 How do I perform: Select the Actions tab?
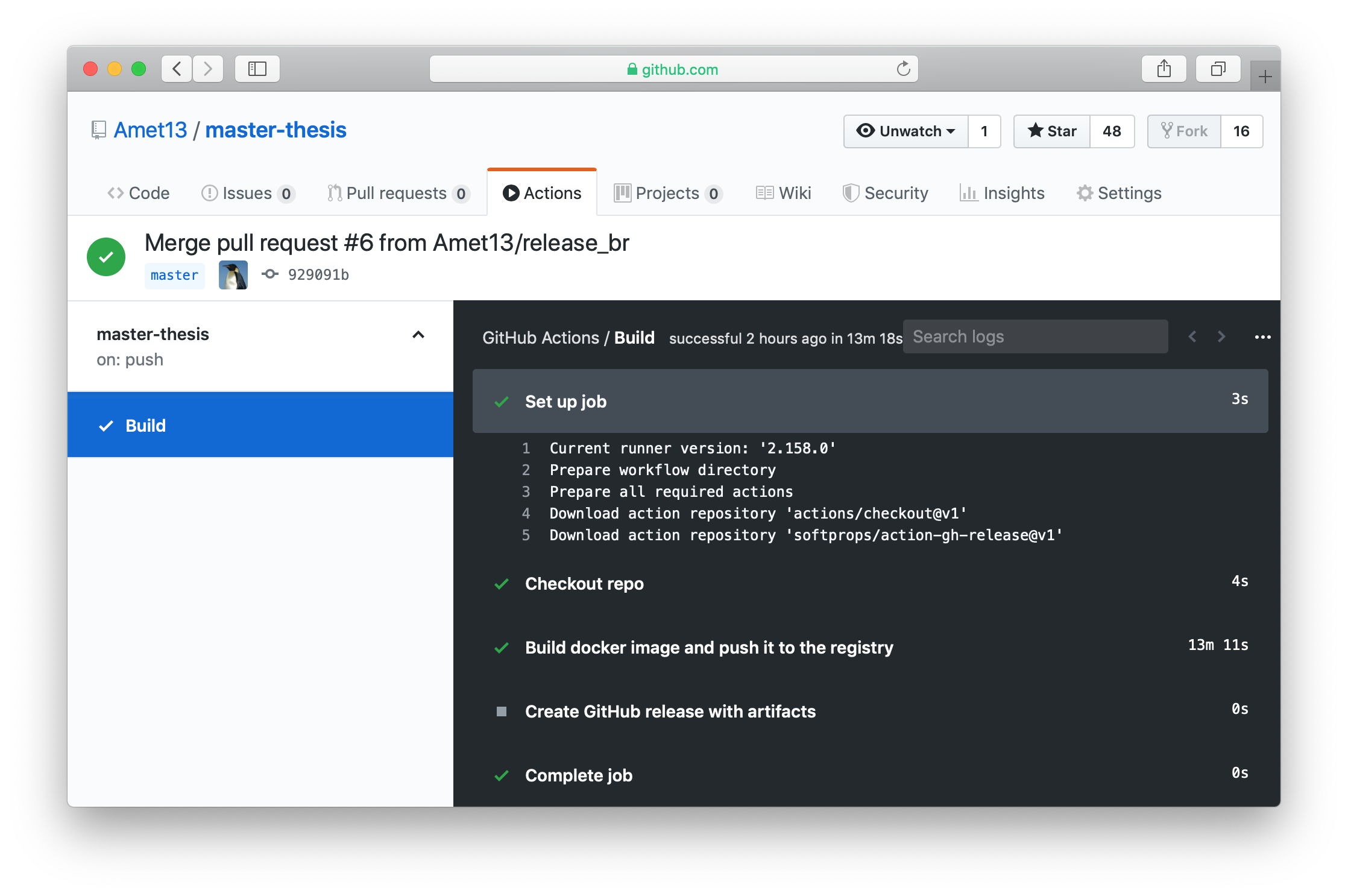tap(541, 193)
